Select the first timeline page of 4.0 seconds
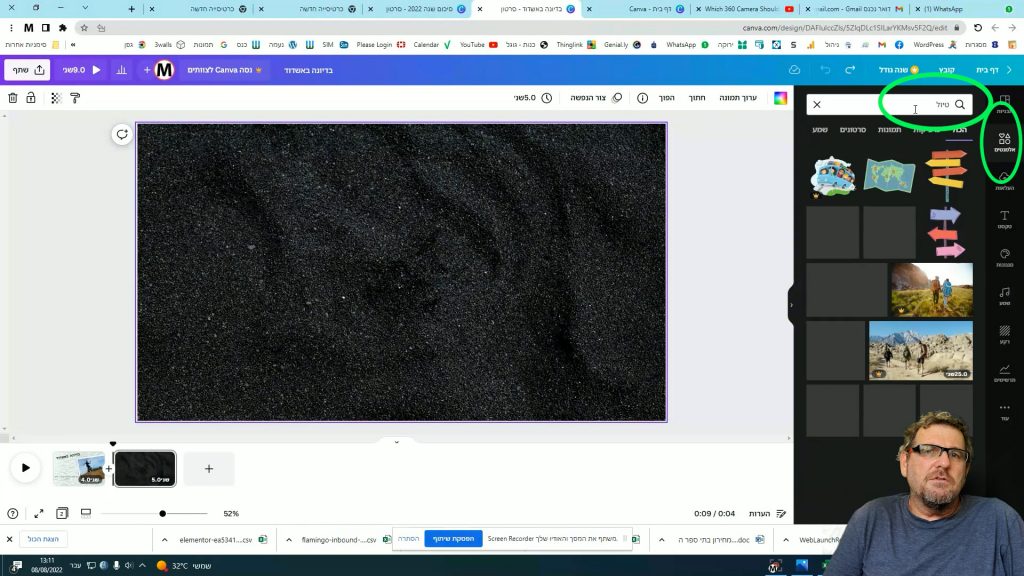The height and width of the screenshot is (576, 1024). tap(78, 468)
